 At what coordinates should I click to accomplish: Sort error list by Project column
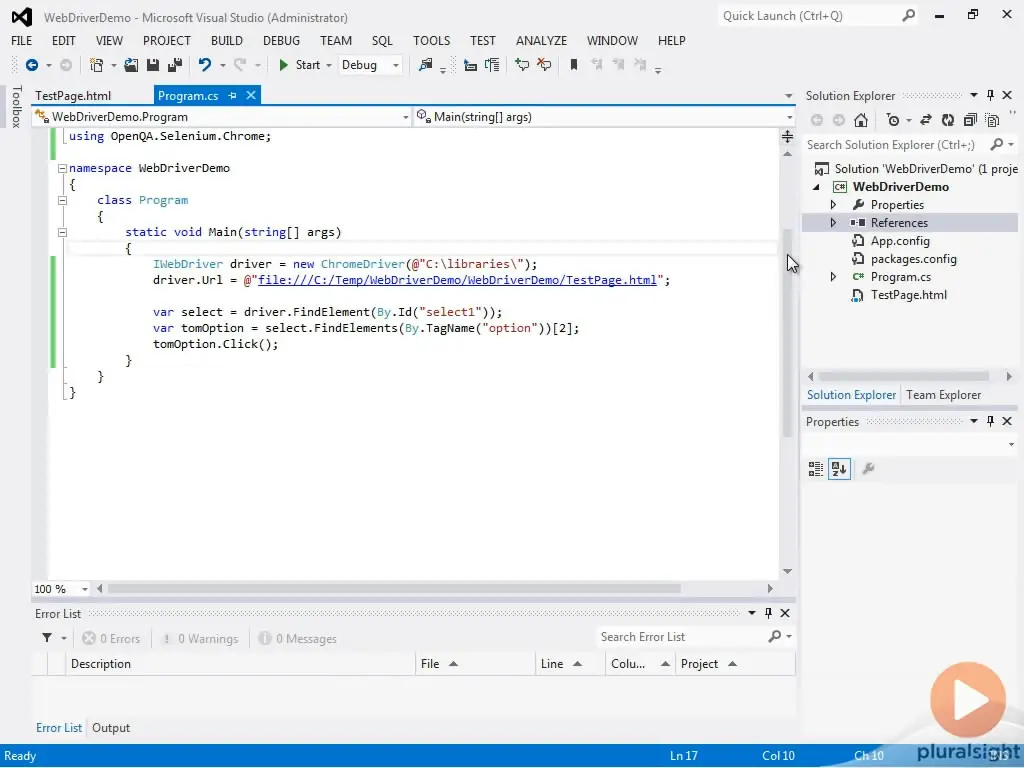point(735,664)
